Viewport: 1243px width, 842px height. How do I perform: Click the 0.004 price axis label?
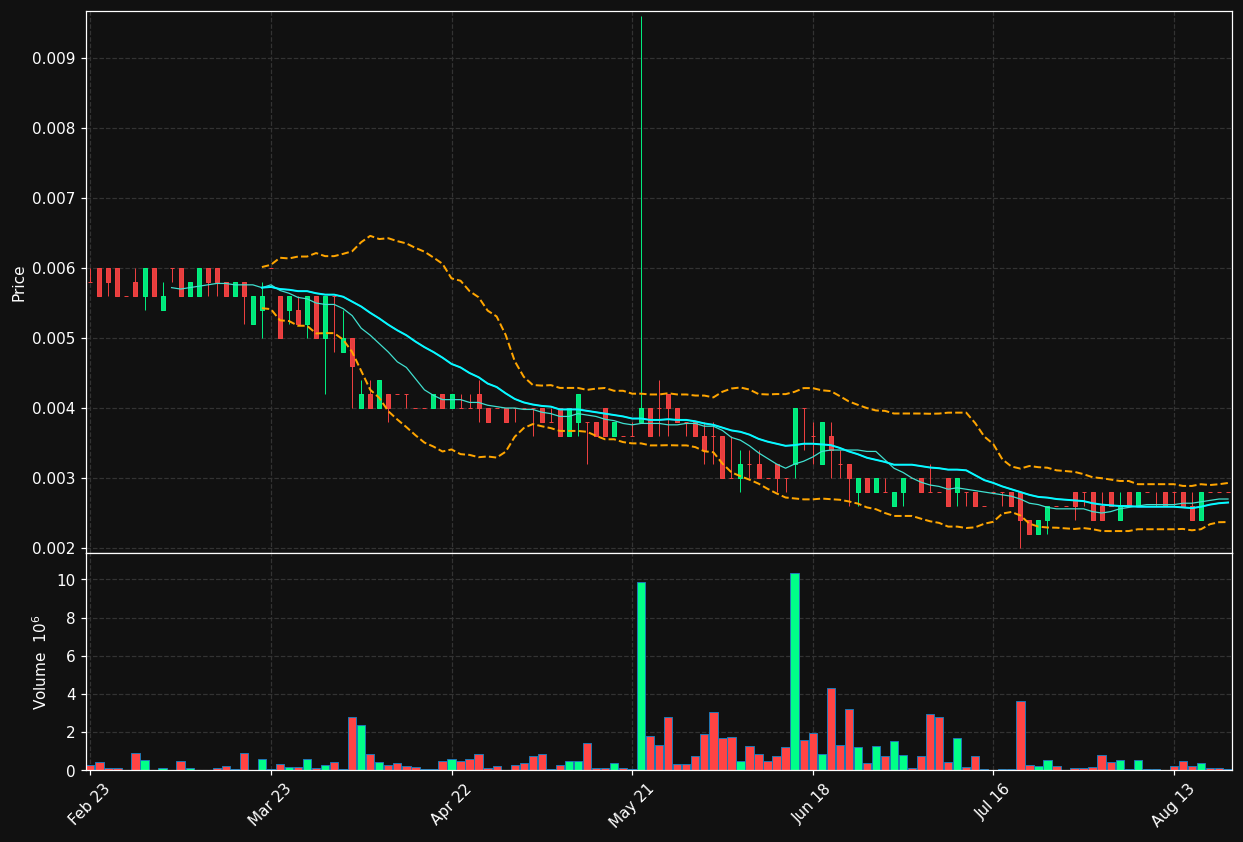53,409
